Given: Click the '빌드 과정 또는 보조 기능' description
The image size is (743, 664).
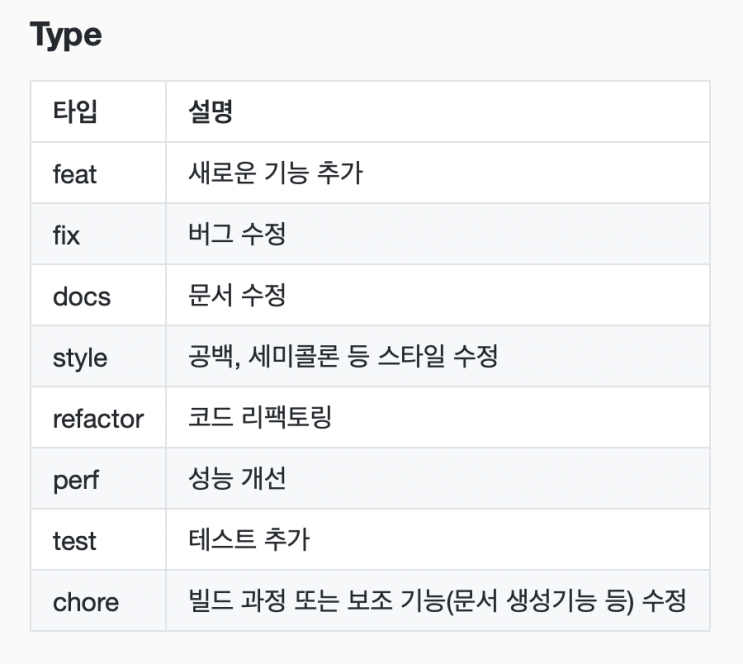Looking at the screenshot, I should click(x=437, y=601).
